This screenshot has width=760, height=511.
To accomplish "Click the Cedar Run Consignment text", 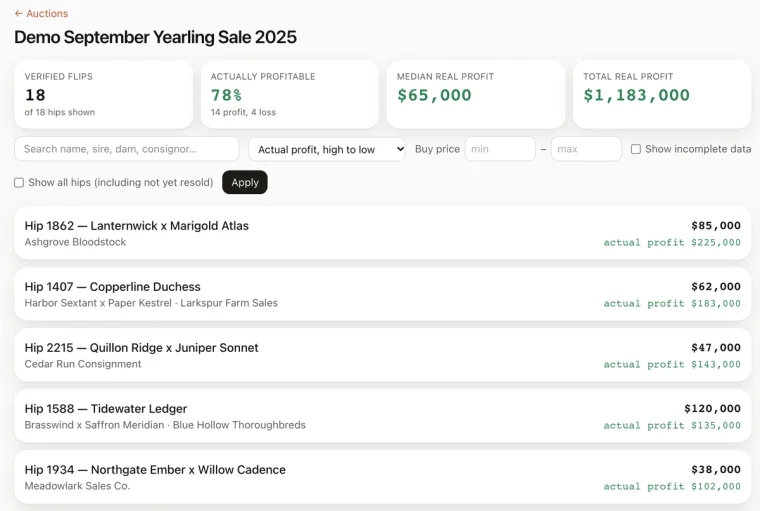I will (83, 364).
